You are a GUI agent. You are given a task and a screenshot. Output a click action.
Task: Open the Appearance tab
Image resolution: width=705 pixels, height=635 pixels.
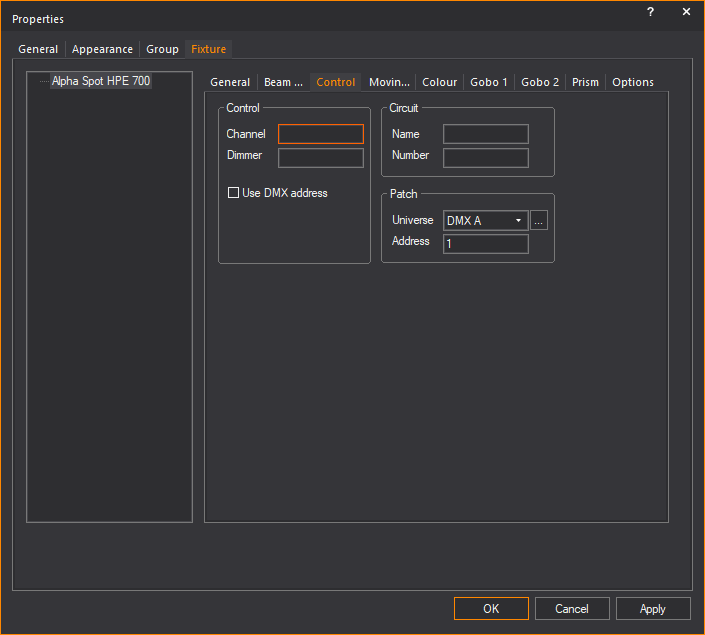click(x=102, y=49)
